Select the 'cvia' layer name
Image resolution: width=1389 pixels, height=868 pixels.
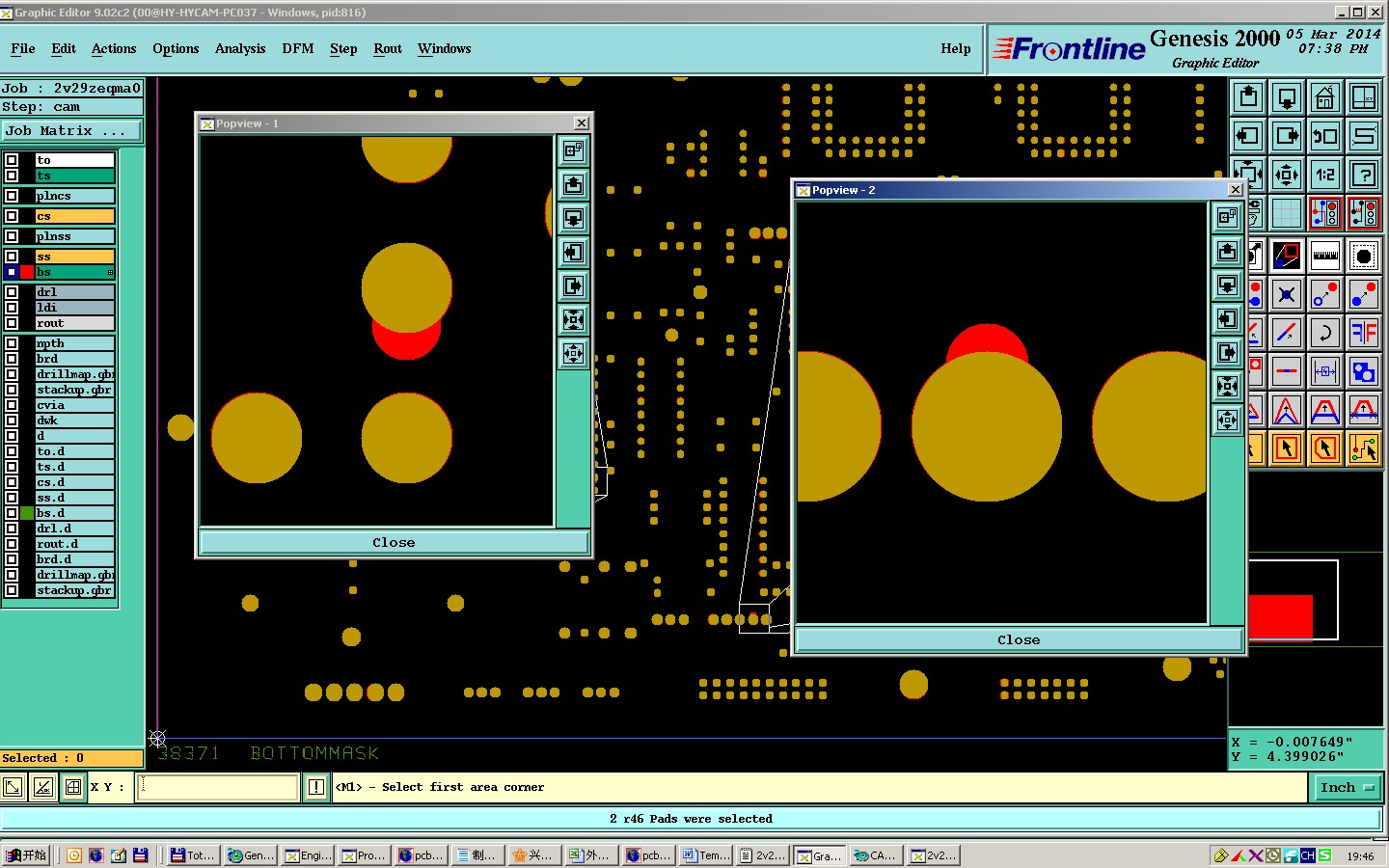(x=74, y=405)
